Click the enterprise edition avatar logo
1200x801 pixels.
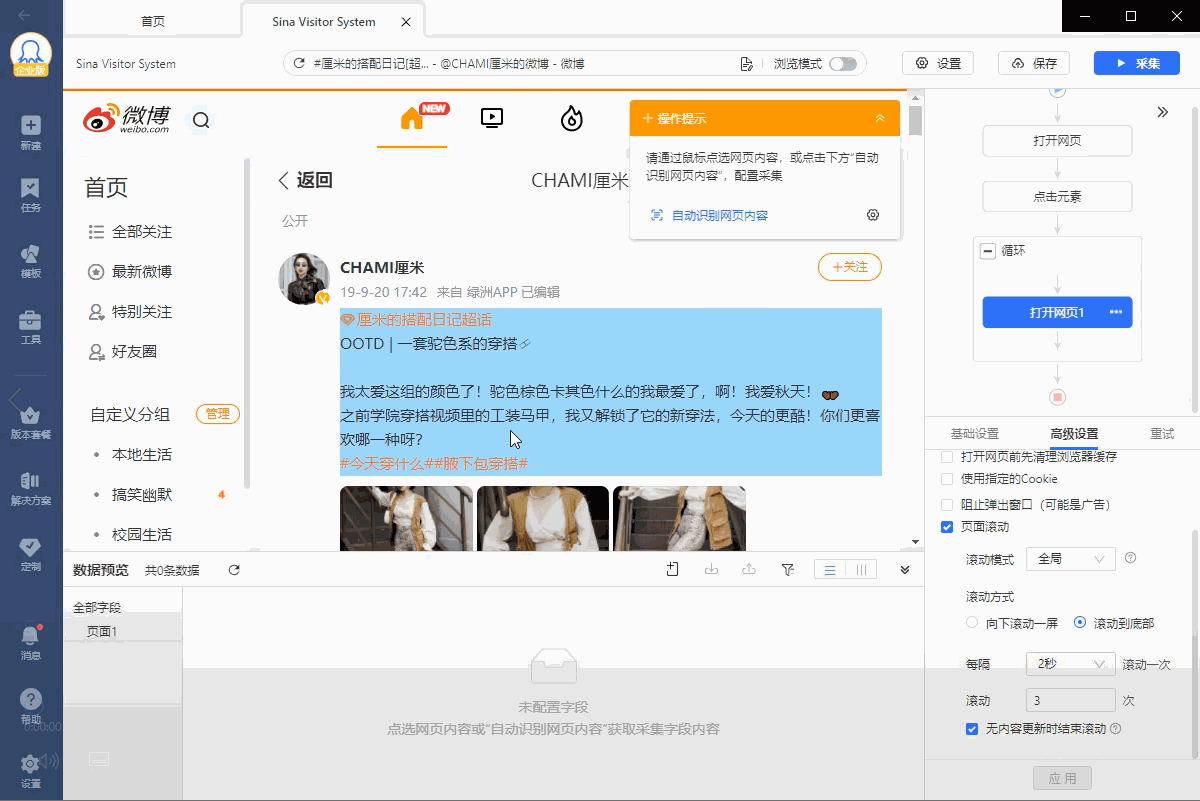click(x=30, y=55)
